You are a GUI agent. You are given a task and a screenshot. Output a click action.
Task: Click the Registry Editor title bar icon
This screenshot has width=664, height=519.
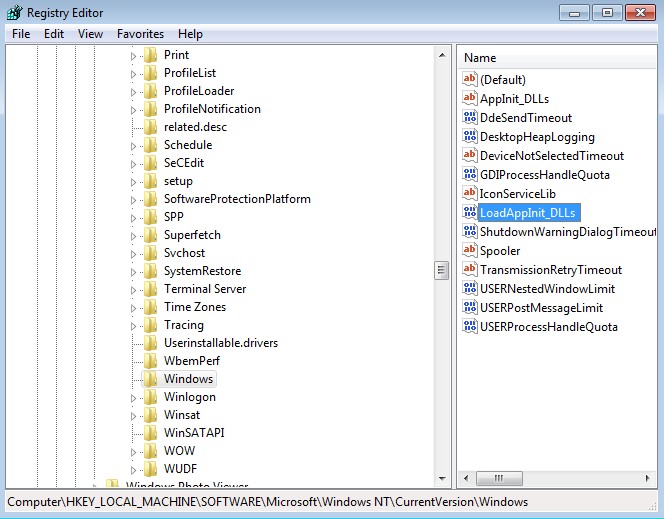tap(13, 13)
